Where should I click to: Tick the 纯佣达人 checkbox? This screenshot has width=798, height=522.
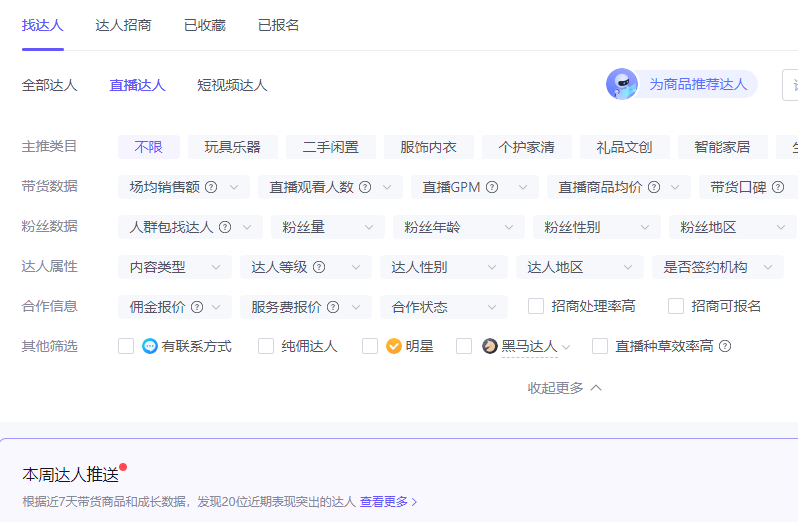(x=266, y=347)
